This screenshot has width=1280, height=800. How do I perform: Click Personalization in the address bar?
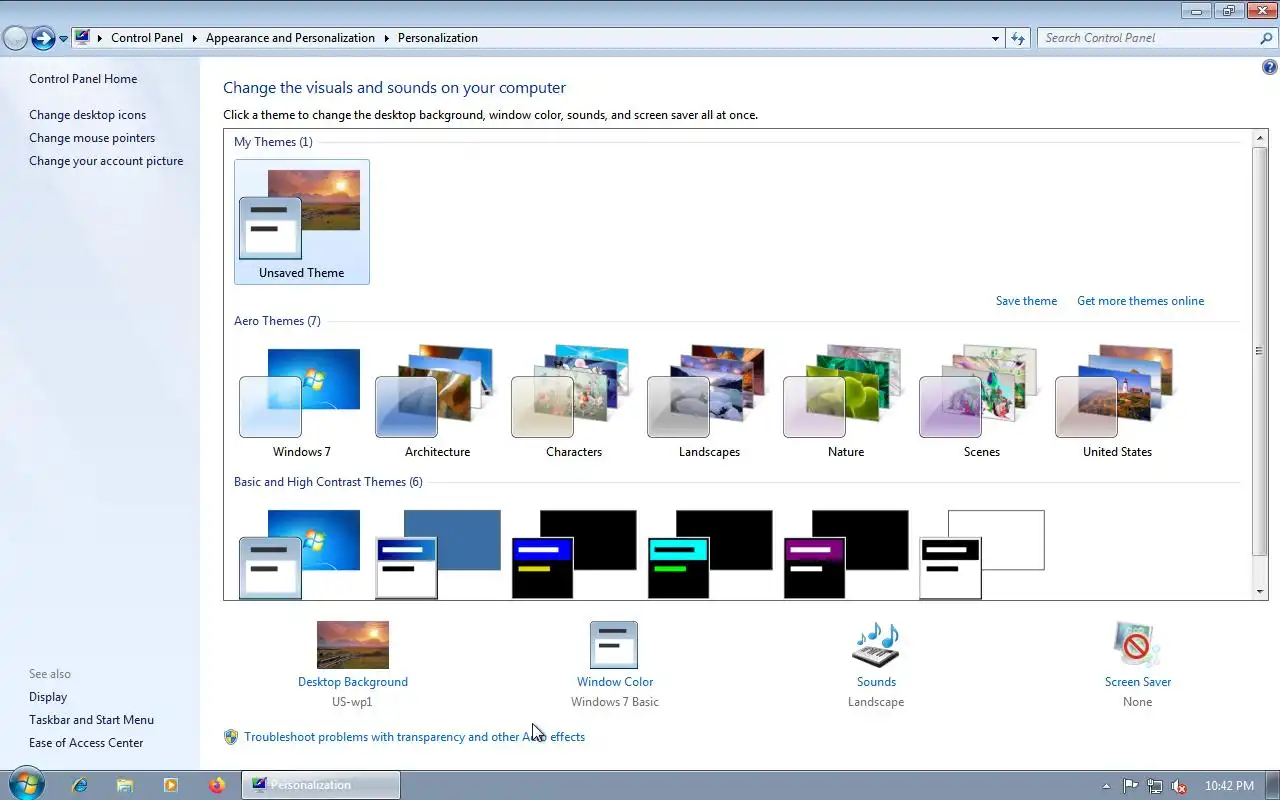[x=438, y=38]
